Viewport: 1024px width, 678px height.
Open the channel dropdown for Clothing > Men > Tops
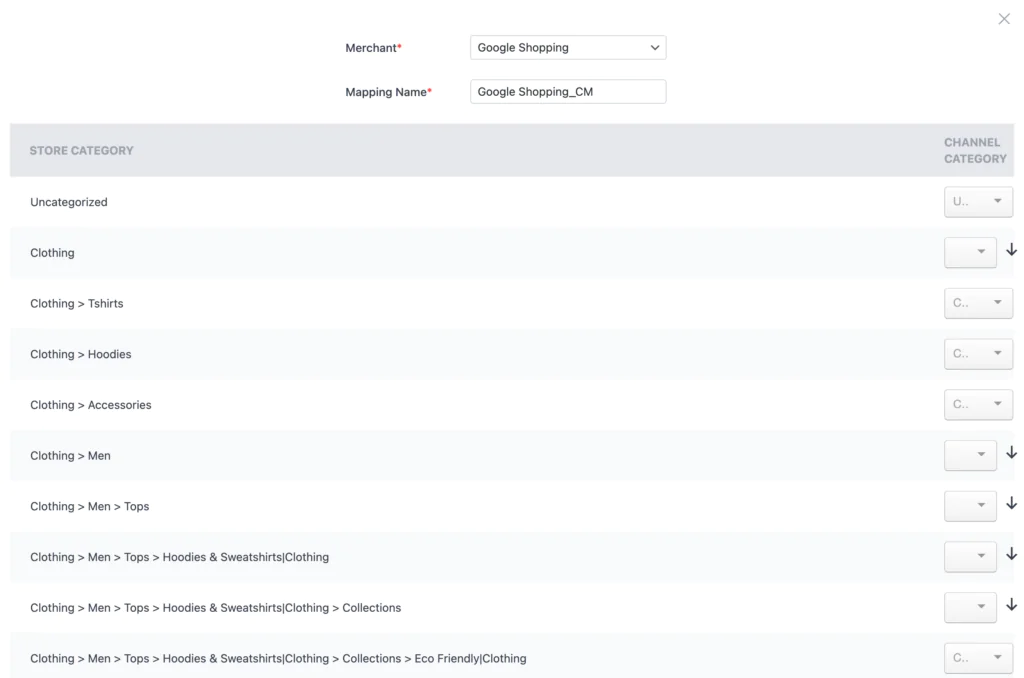(970, 506)
